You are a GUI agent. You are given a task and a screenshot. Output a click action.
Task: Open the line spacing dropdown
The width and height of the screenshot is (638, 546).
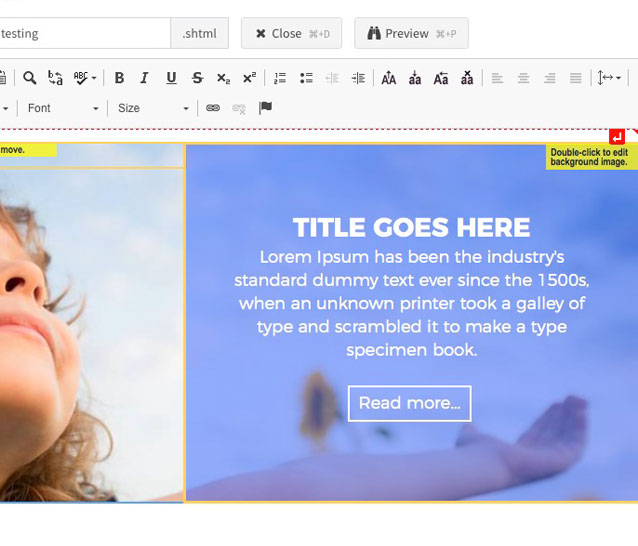pos(609,78)
